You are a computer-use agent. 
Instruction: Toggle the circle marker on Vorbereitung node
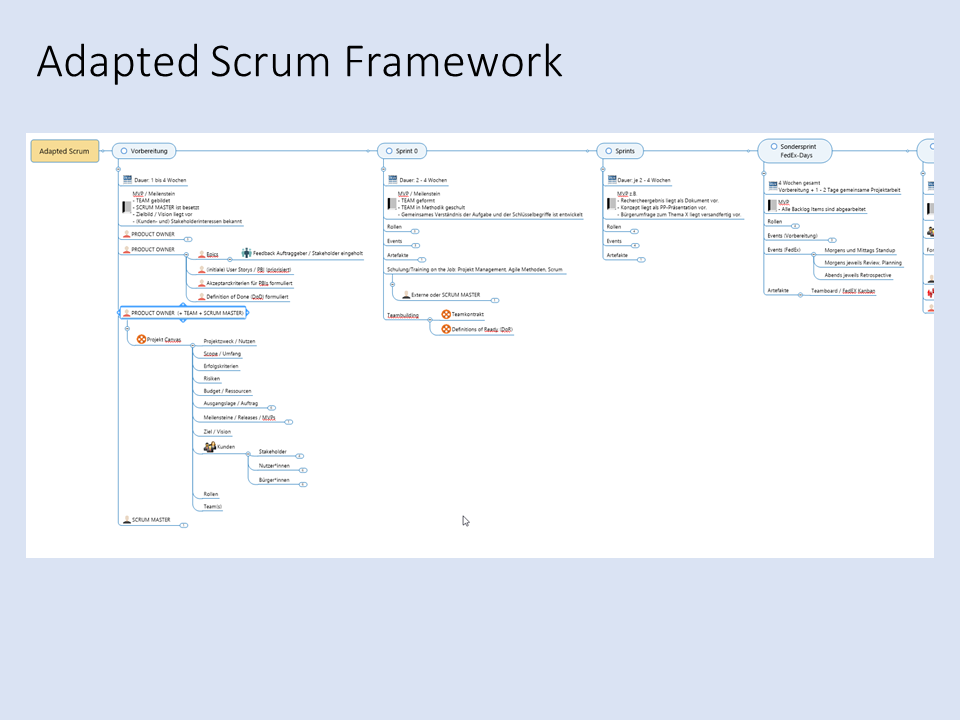click(x=124, y=151)
